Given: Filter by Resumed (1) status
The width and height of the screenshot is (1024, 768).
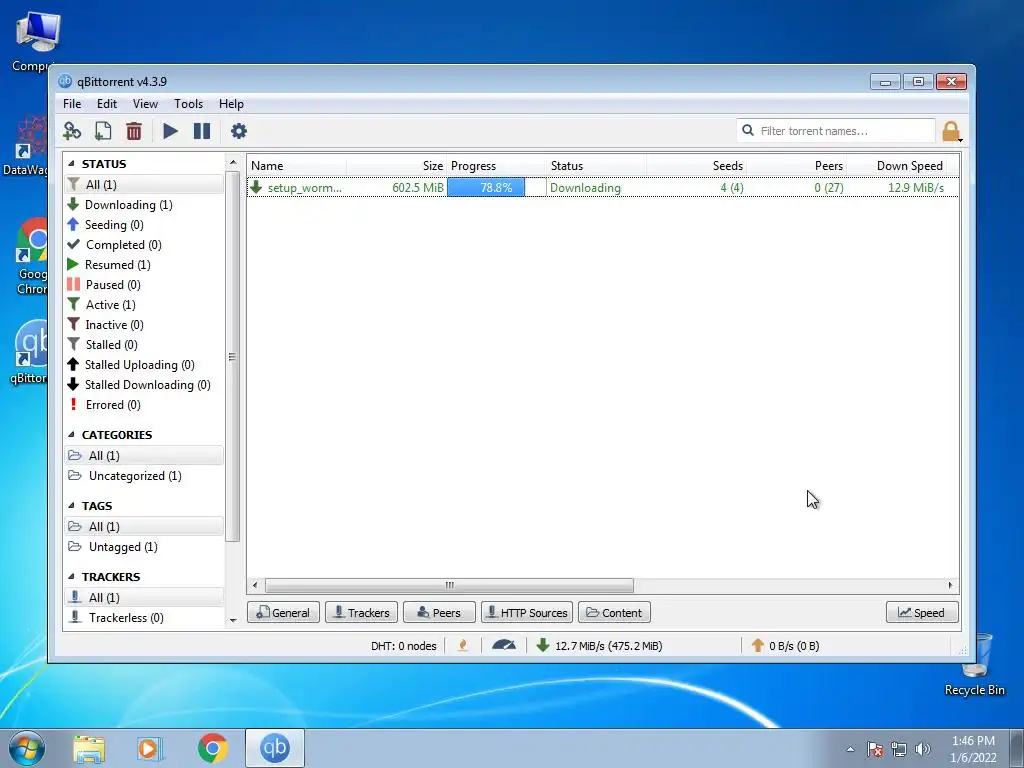Looking at the screenshot, I should [x=118, y=265].
